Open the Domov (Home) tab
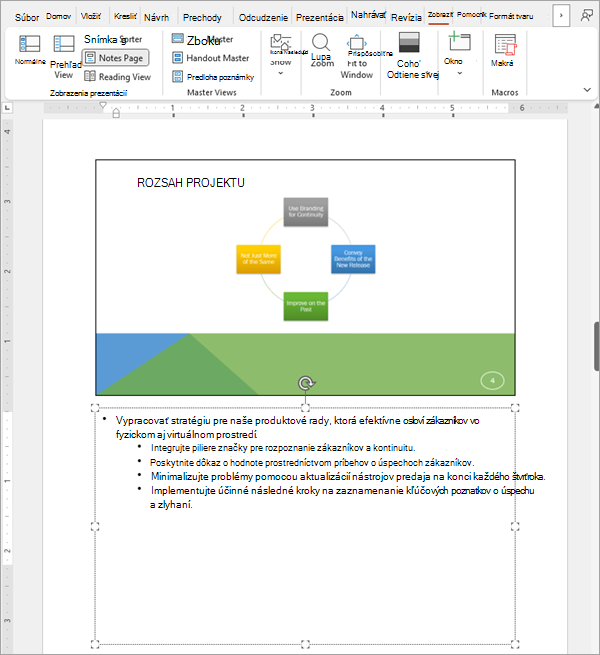 click(x=58, y=16)
